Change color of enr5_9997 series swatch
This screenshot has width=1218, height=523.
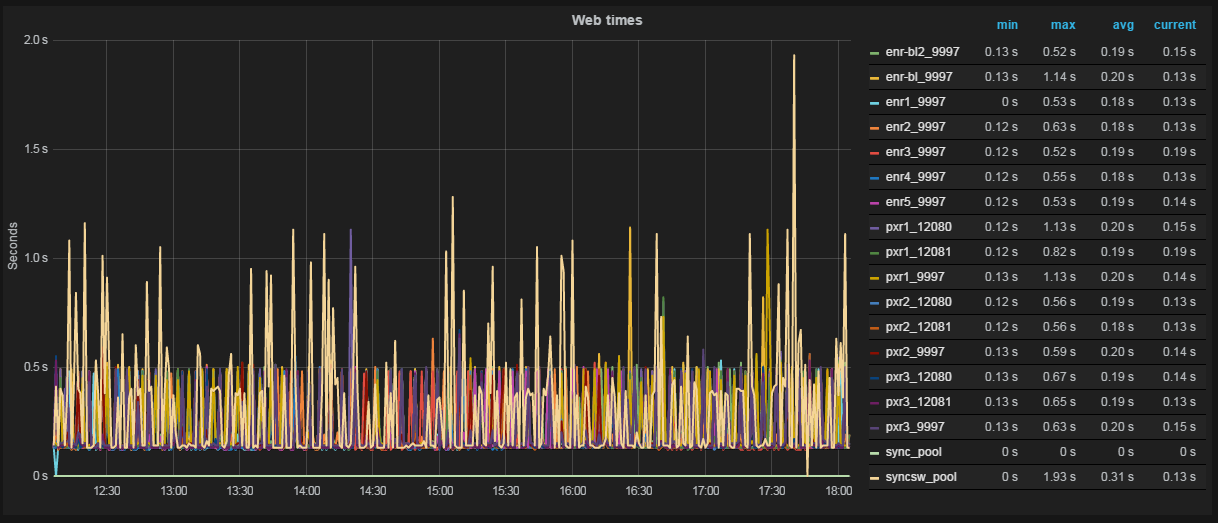875,202
